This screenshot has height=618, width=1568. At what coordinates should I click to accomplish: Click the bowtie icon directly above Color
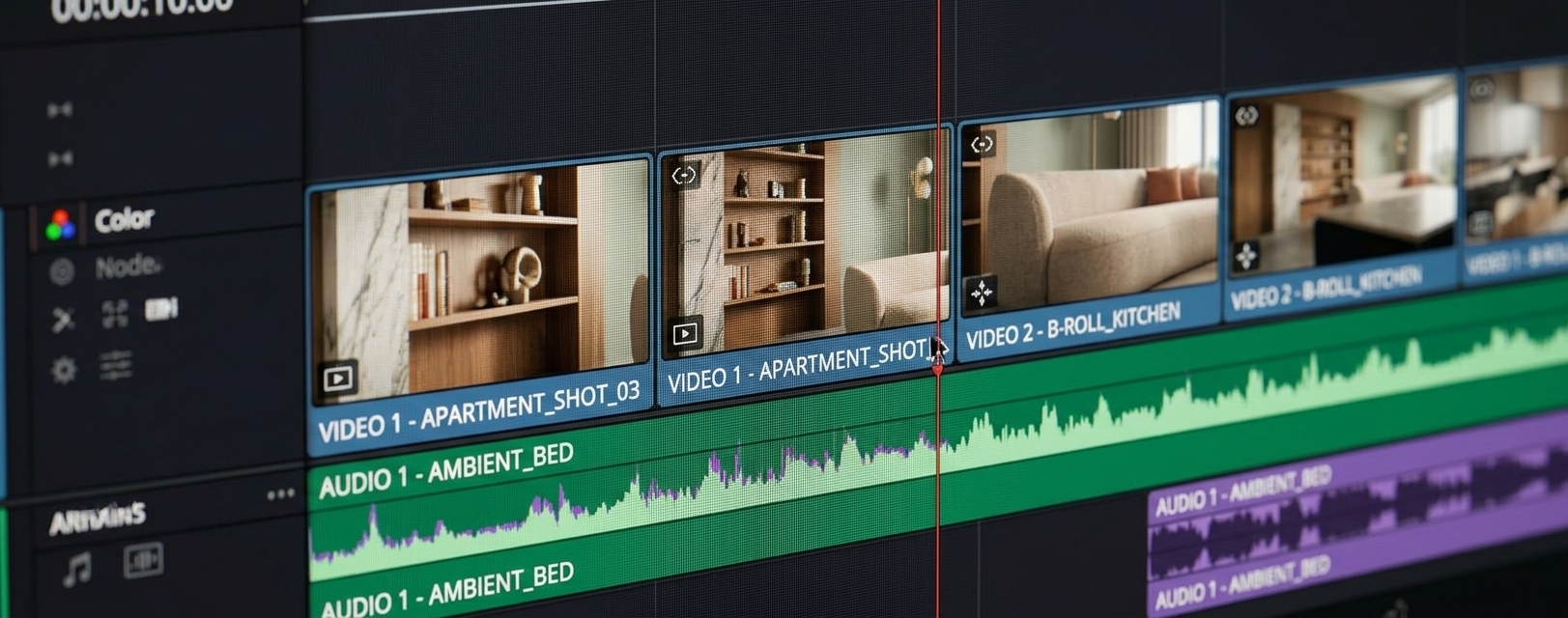[60, 157]
